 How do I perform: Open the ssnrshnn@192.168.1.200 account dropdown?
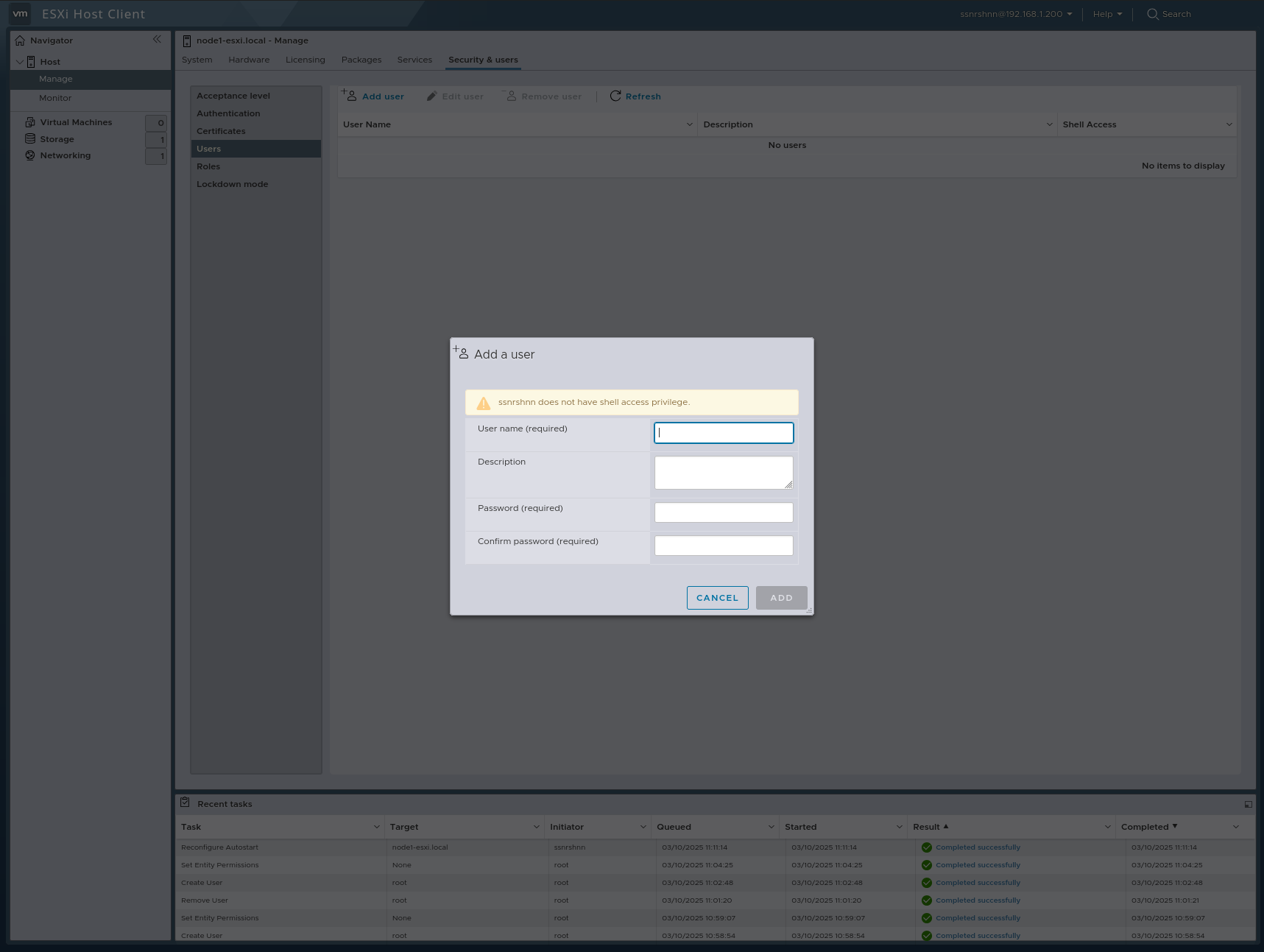pyautogui.click(x=1014, y=13)
